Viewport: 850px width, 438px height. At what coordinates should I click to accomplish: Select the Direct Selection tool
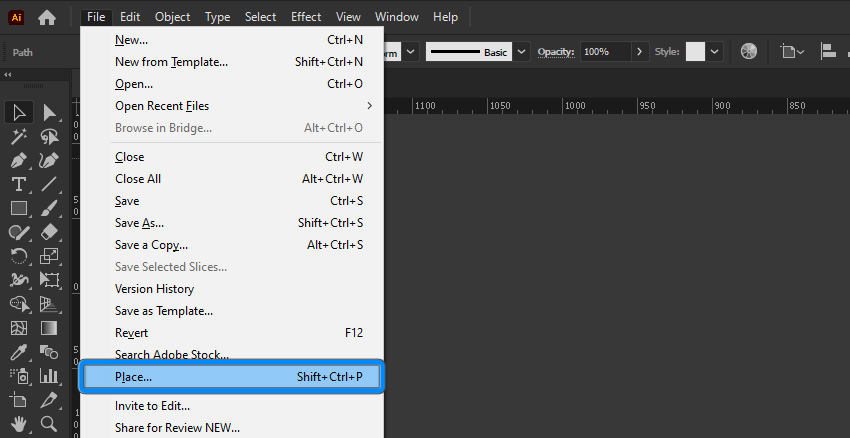(x=49, y=113)
